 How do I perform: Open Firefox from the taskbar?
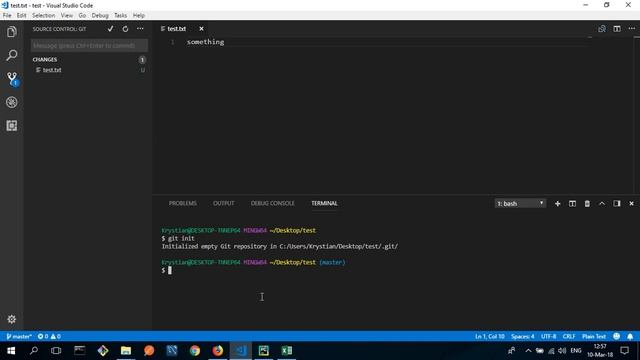218,350
